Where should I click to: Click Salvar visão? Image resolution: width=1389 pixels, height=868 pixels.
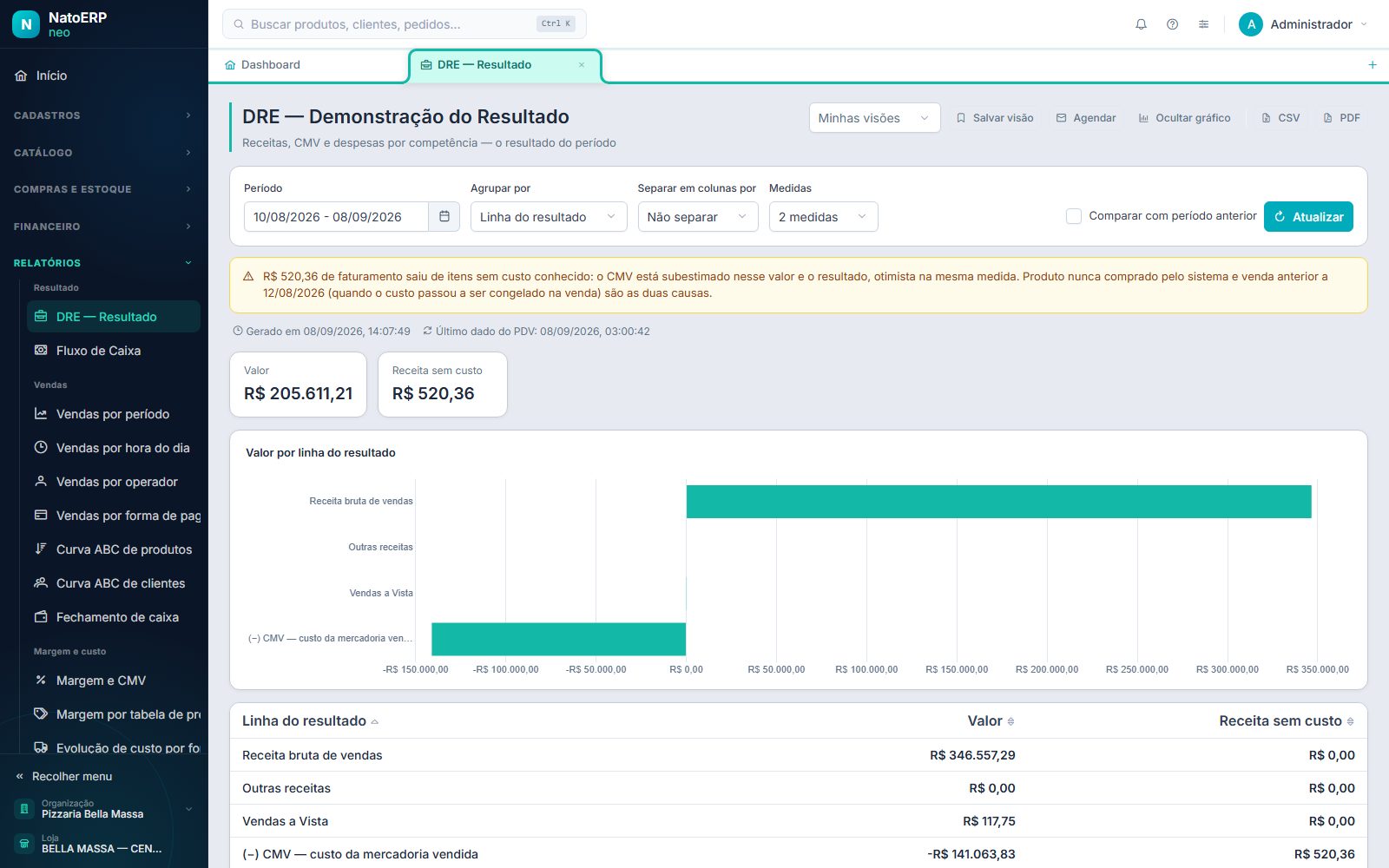[x=995, y=118]
